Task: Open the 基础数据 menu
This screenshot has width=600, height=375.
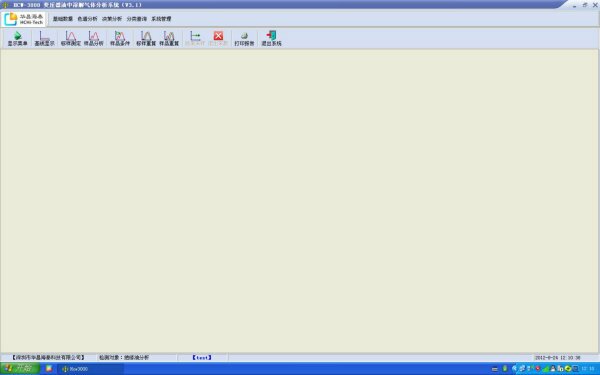Action: [63, 19]
